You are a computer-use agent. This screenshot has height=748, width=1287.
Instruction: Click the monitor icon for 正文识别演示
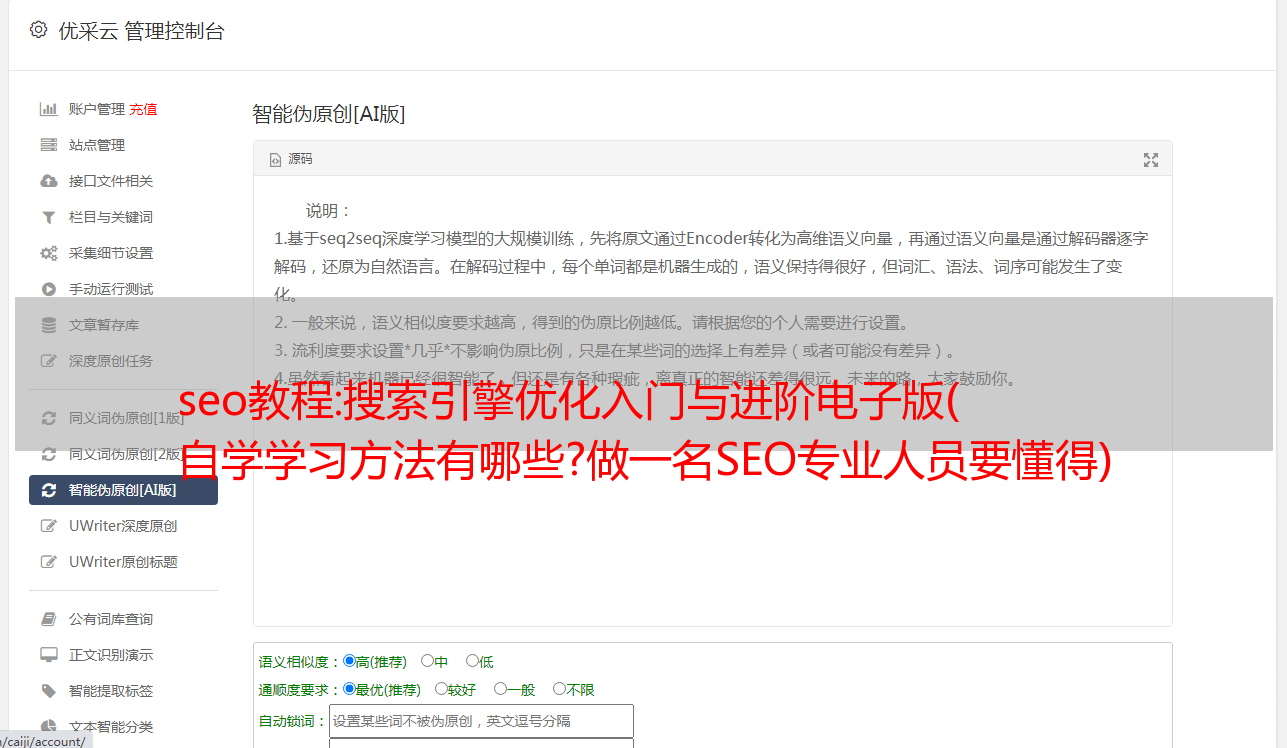point(48,655)
